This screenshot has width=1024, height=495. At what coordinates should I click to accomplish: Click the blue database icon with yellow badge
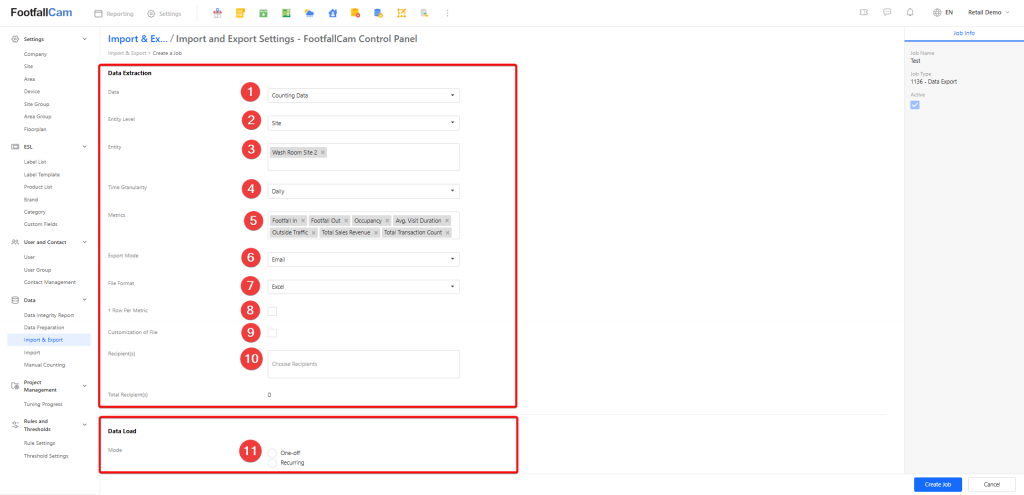pyautogui.click(x=378, y=13)
